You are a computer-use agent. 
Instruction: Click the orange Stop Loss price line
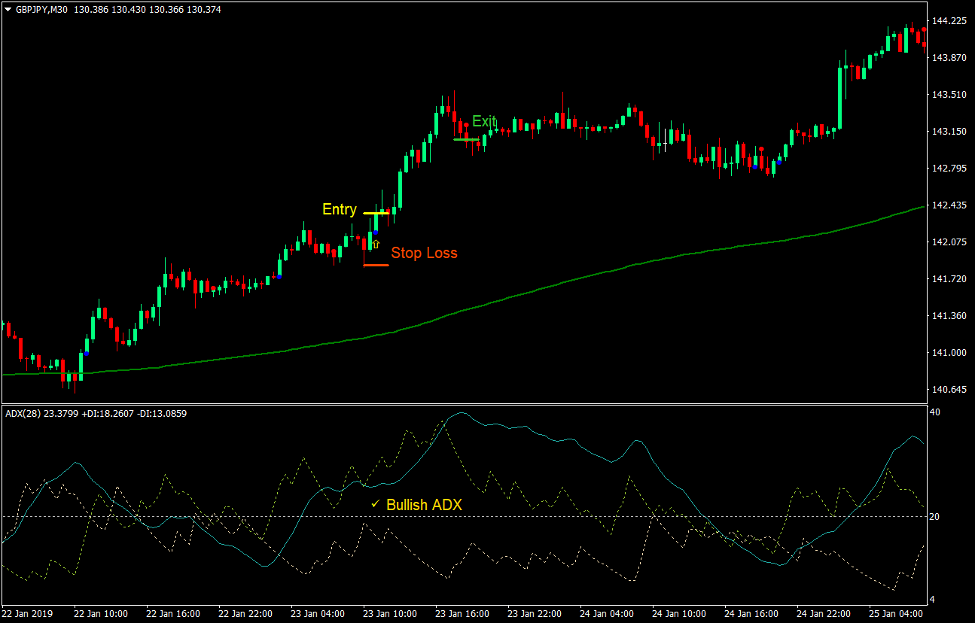point(376,265)
